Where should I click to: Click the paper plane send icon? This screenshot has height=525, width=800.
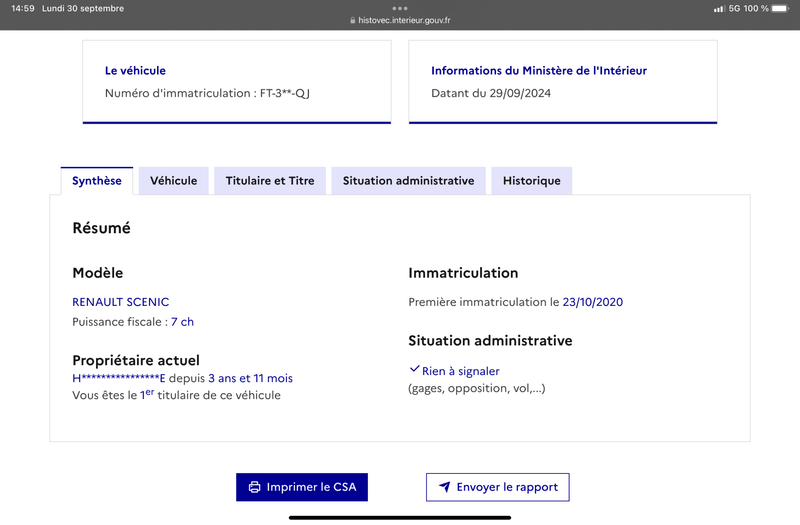(445, 487)
